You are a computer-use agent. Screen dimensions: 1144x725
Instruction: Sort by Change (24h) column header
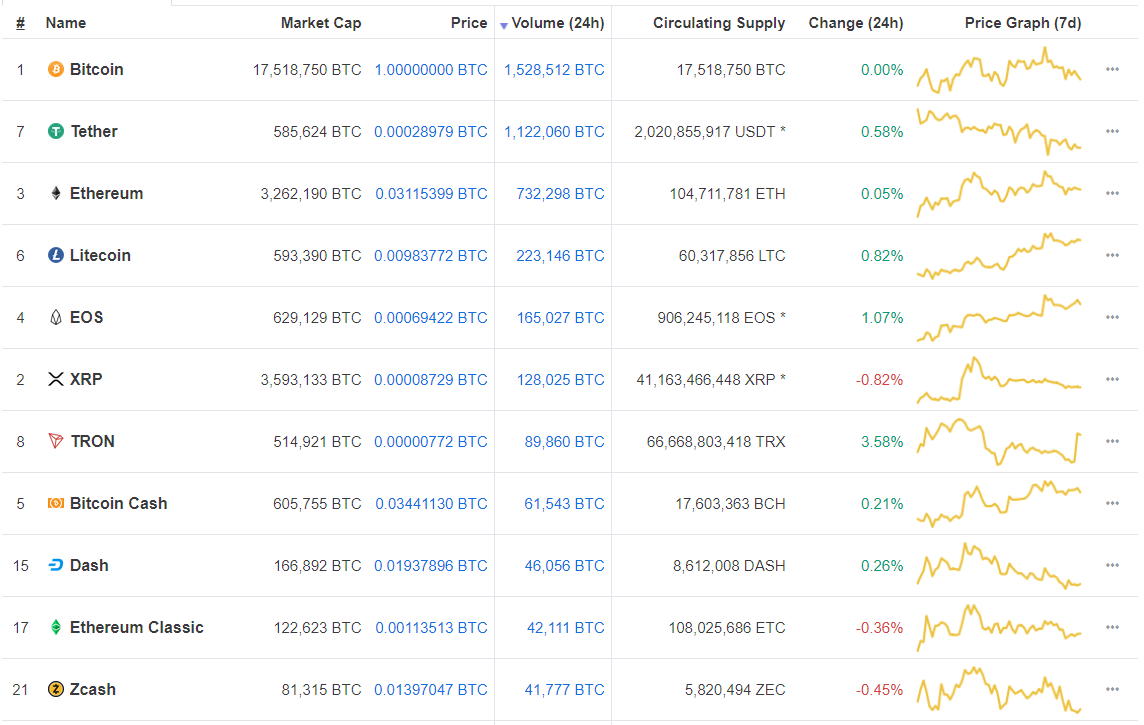[x=855, y=23]
